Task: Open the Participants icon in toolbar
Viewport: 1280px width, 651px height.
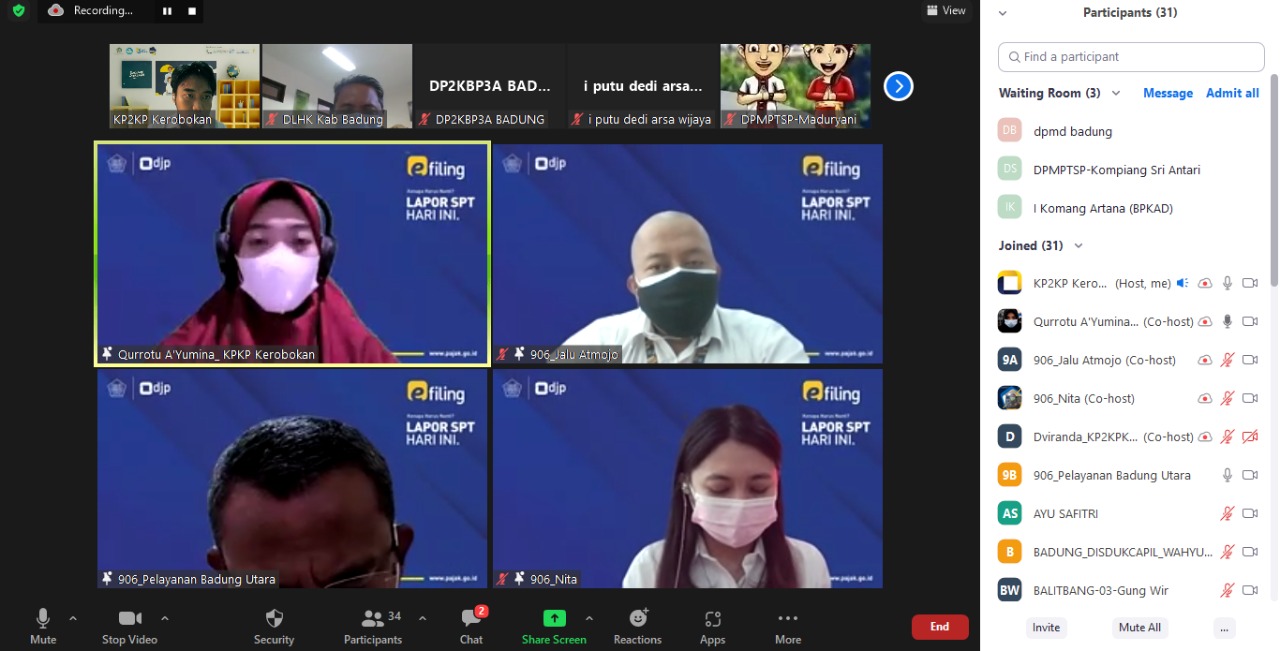Action: tap(373, 619)
